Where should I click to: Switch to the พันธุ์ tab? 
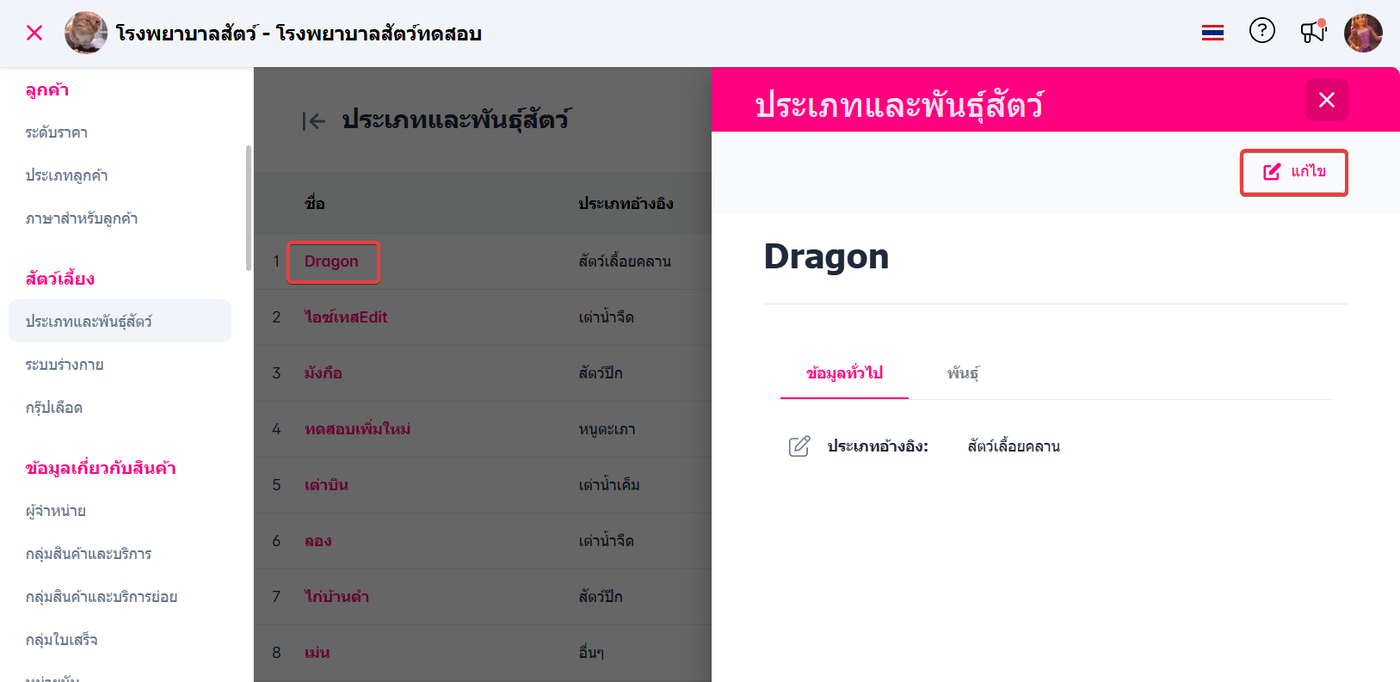click(962, 373)
